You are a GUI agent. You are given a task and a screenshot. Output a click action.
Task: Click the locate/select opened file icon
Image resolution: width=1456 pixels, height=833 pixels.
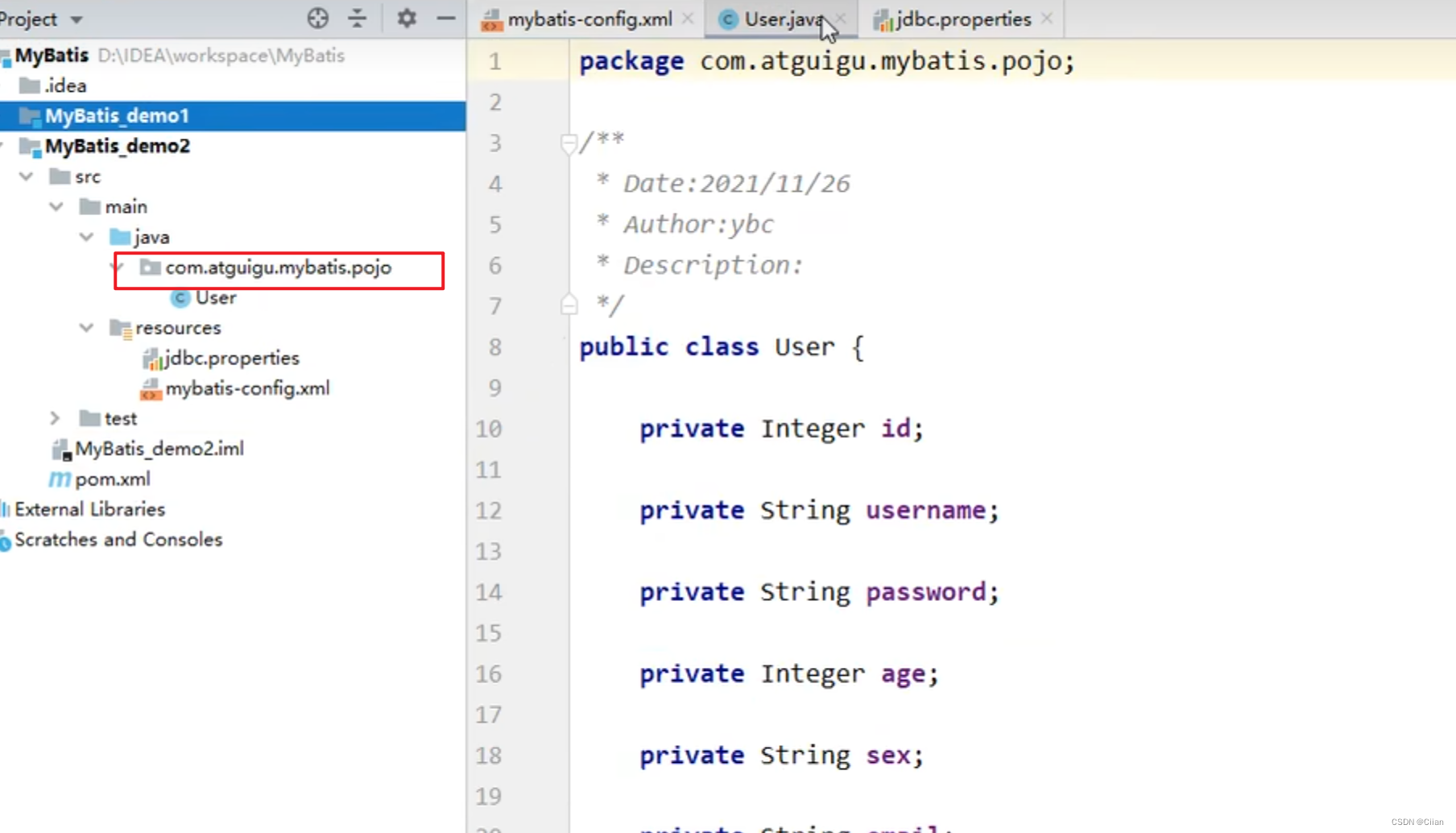click(x=317, y=18)
